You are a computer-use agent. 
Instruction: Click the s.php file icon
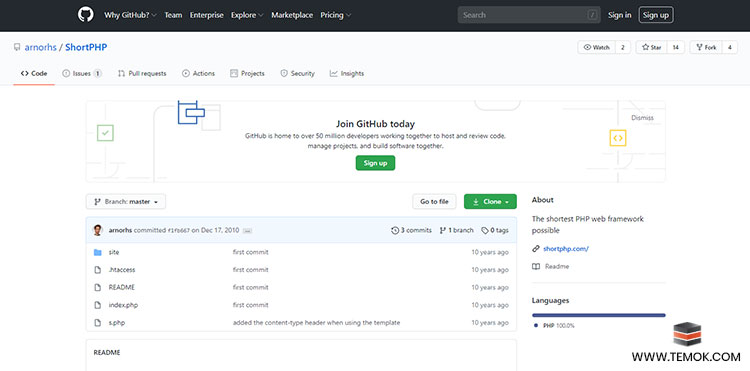[x=98, y=323]
